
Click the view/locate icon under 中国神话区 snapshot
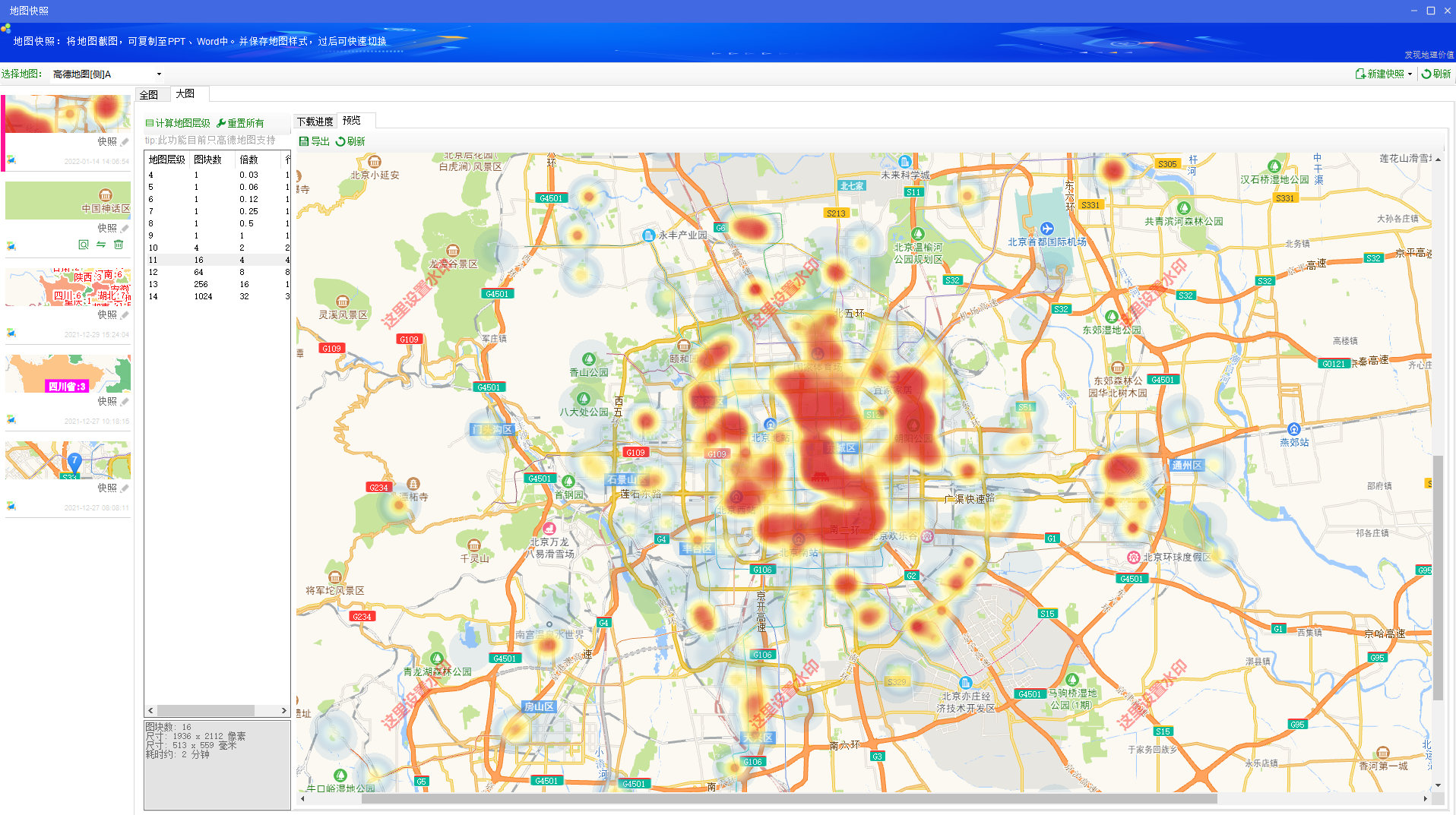tap(84, 245)
